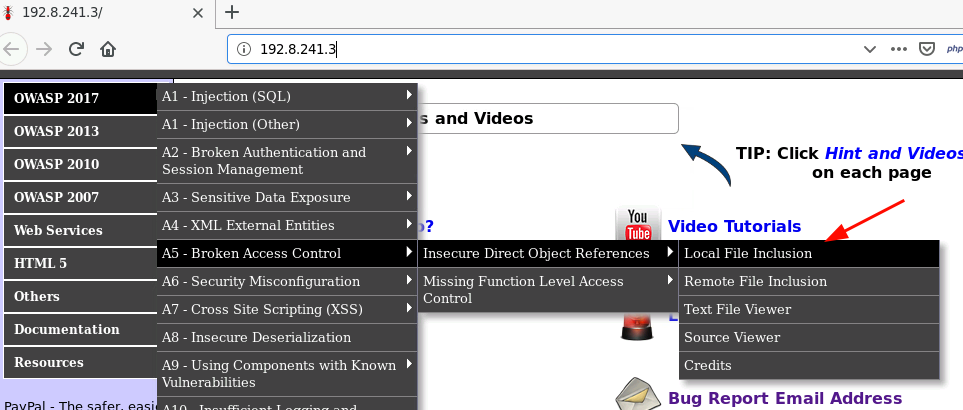This screenshot has height=410, width=963.
Task: Open the Video Tutorials link
Action: tap(735, 226)
